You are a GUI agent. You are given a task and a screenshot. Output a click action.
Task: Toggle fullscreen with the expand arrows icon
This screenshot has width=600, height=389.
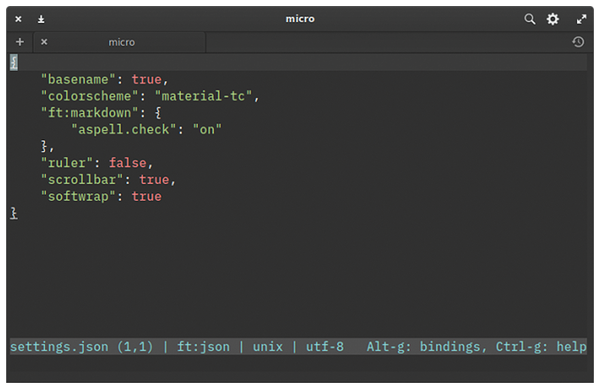pos(582,19)
